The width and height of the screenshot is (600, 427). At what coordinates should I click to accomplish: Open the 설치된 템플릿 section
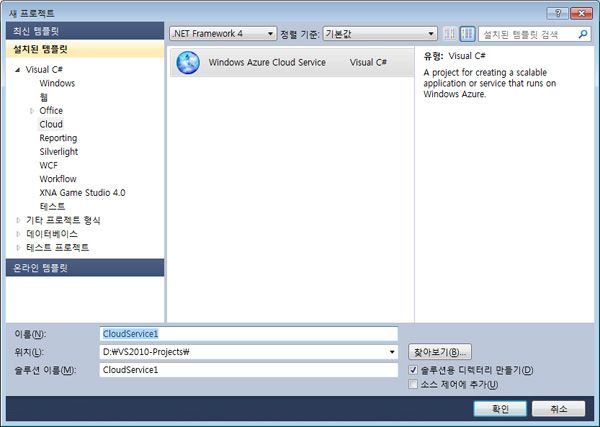coord(85,49)
